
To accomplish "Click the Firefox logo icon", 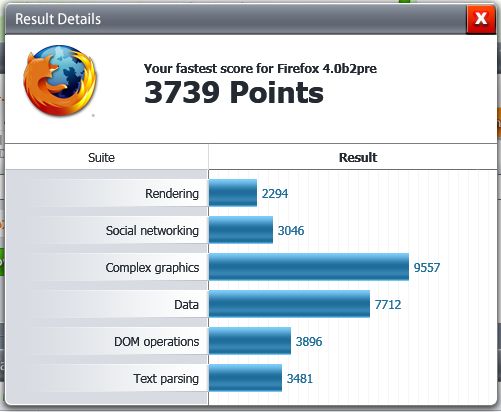I will click(60, 81).
